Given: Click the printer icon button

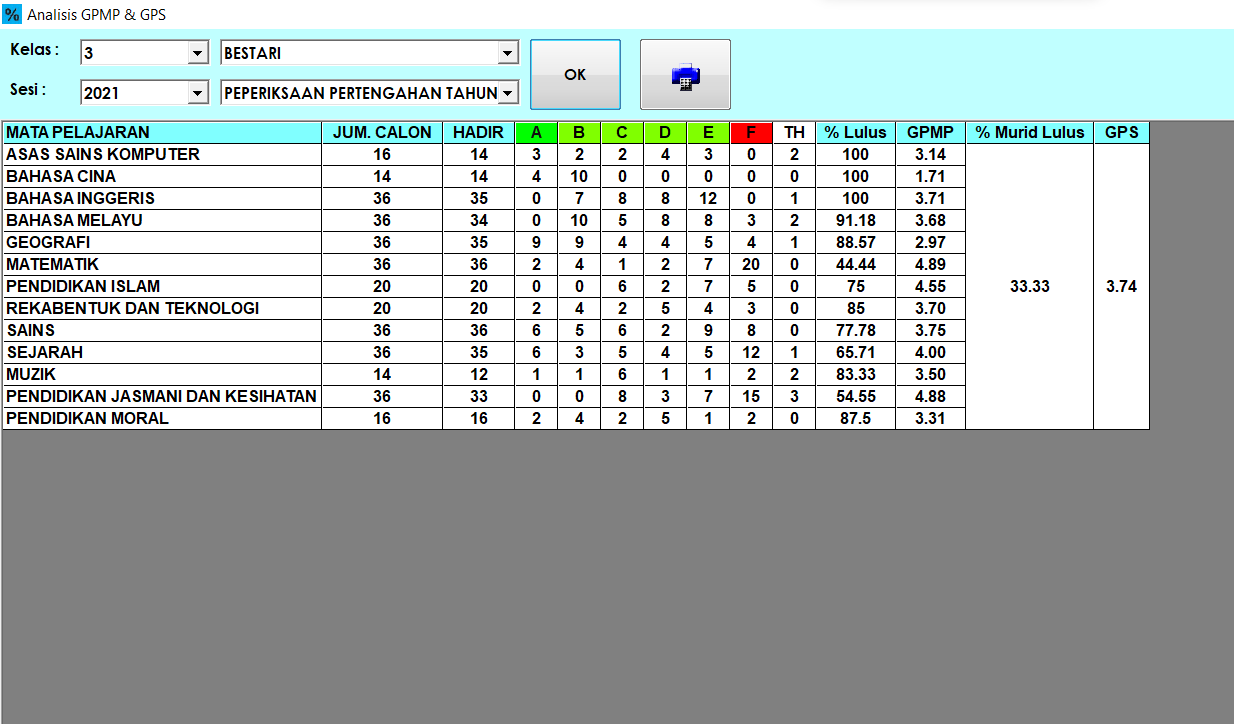Looking at the screenshot, I should tap(685, 75).
